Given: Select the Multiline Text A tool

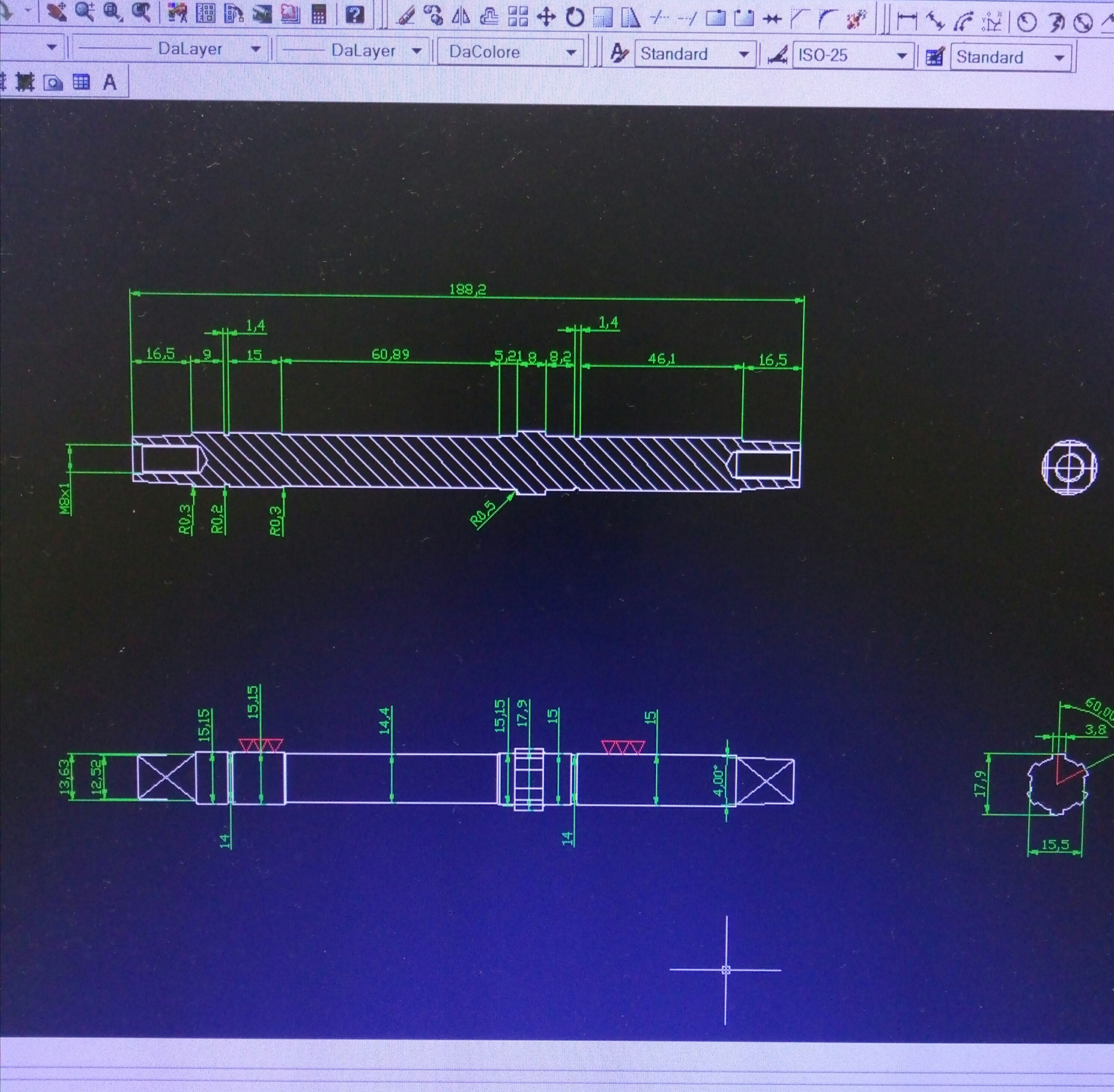Looking at the screenshot, I should [109, 83].
